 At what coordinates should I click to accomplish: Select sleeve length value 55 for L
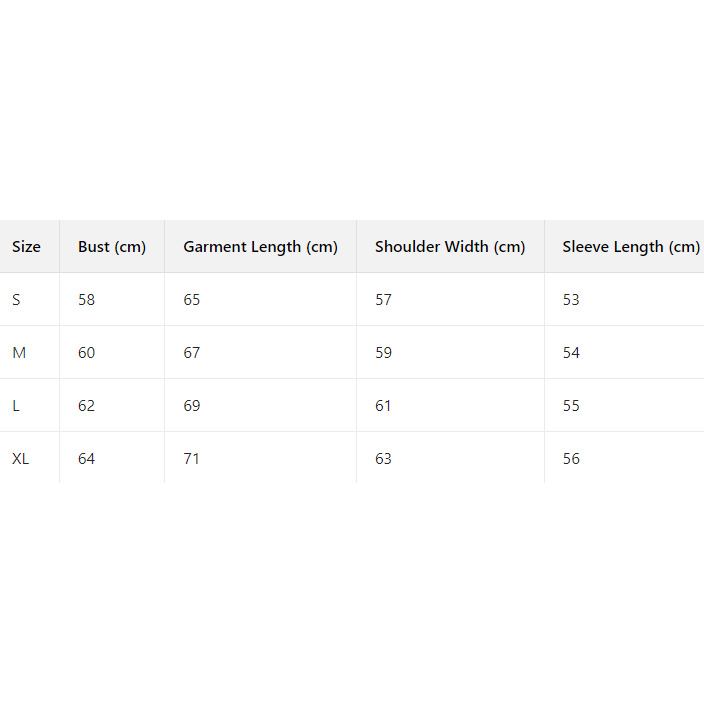click(571, 406)
